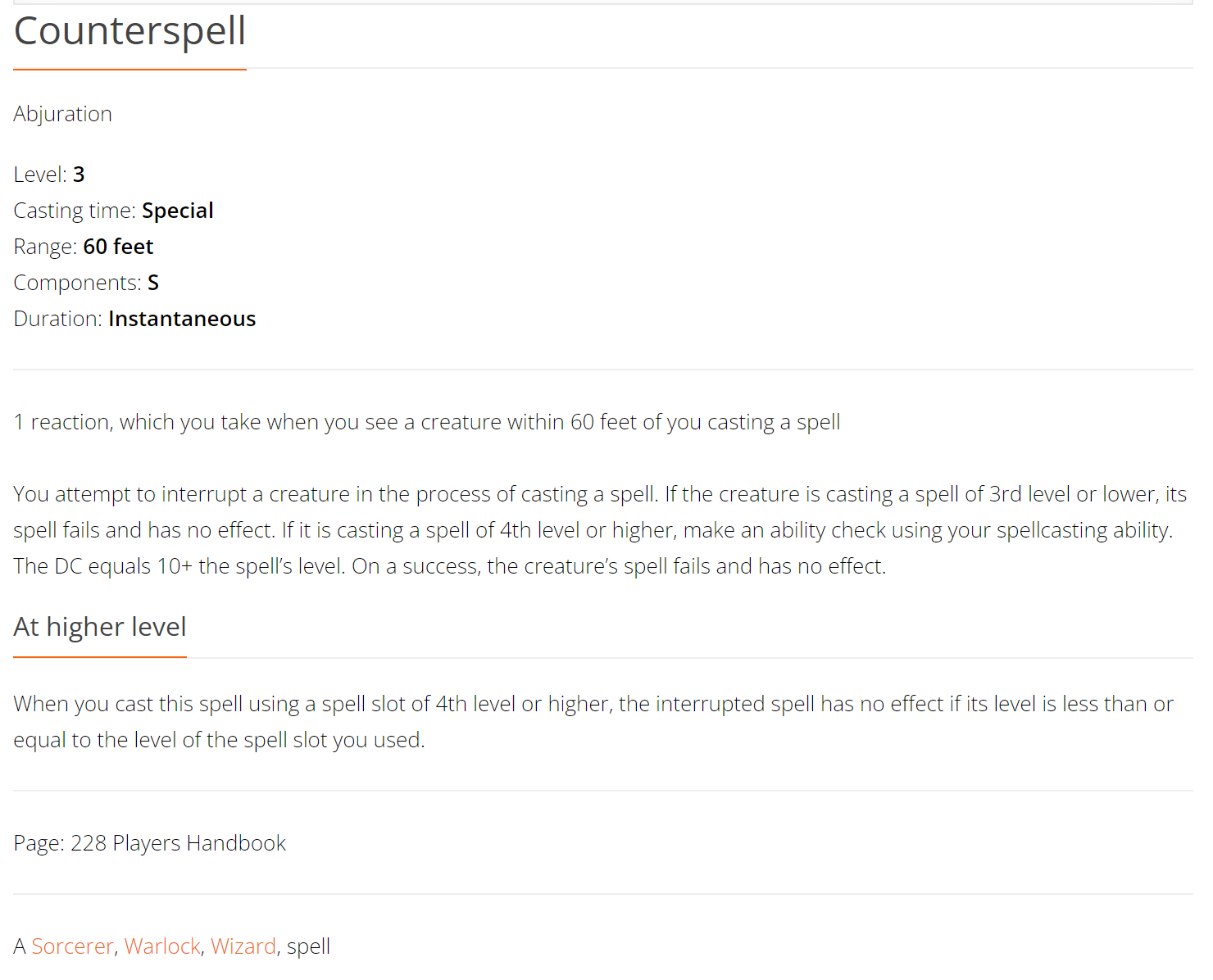1213x980 pixels.
Task: Click the word spell after Wizard link
Action: pyautogui.click(x=308, y=946)
